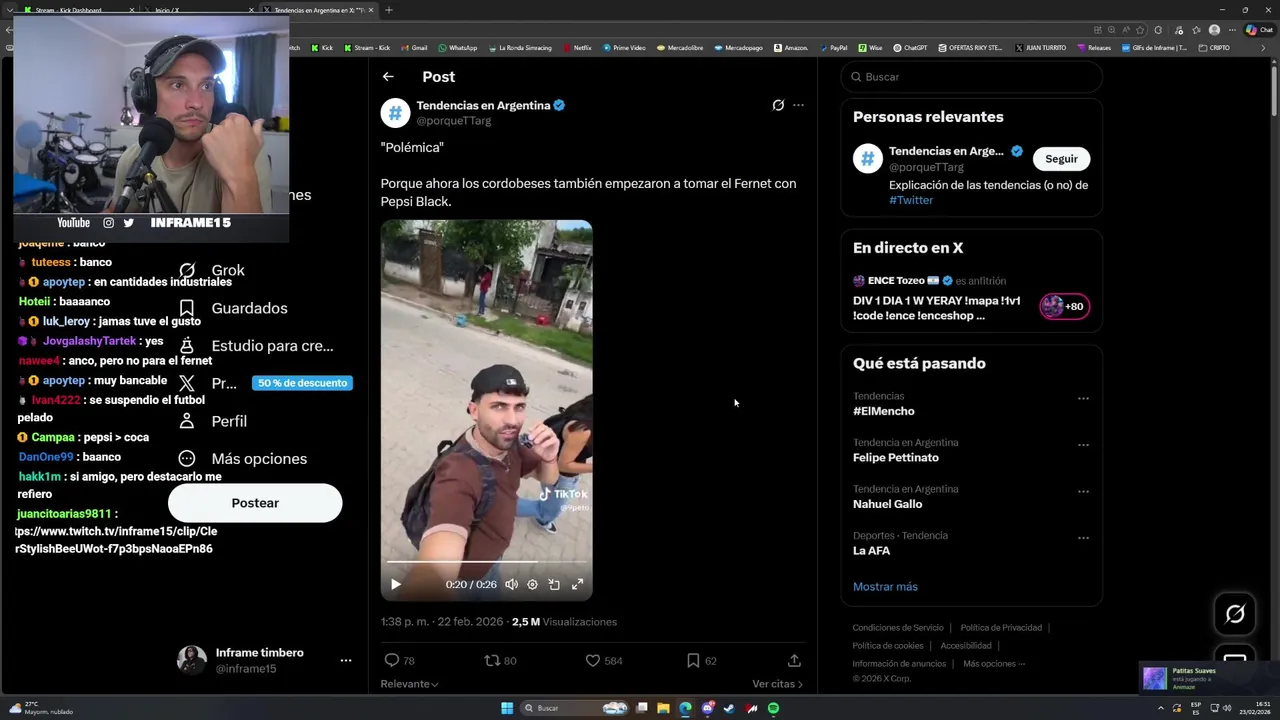Switch to Tendencias en Argentina browser tab
The width and height of the screenshot is (1280, 720).
(x=318, y=10)
